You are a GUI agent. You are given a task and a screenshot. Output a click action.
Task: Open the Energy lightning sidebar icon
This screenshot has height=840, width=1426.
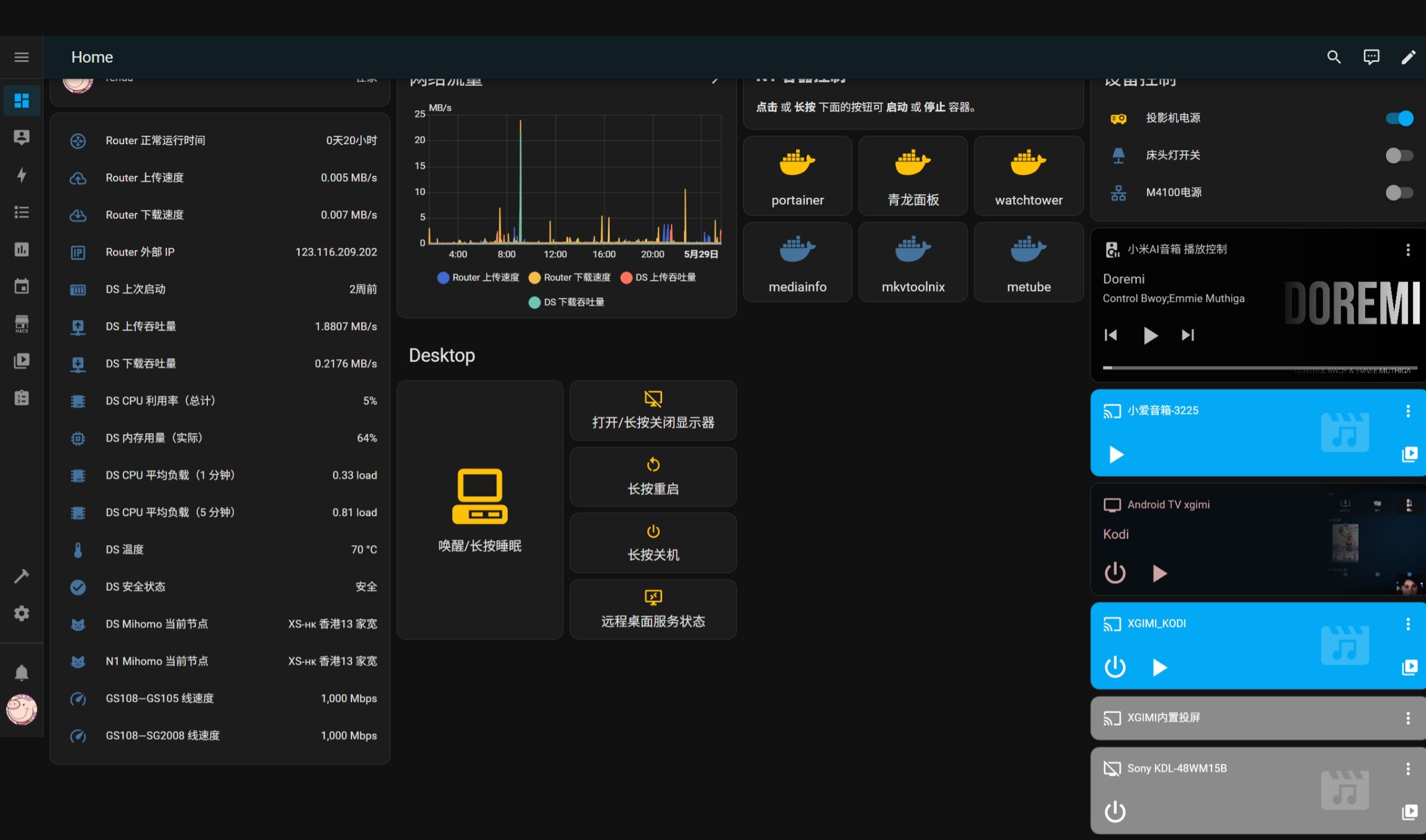[x=21, y=175]
